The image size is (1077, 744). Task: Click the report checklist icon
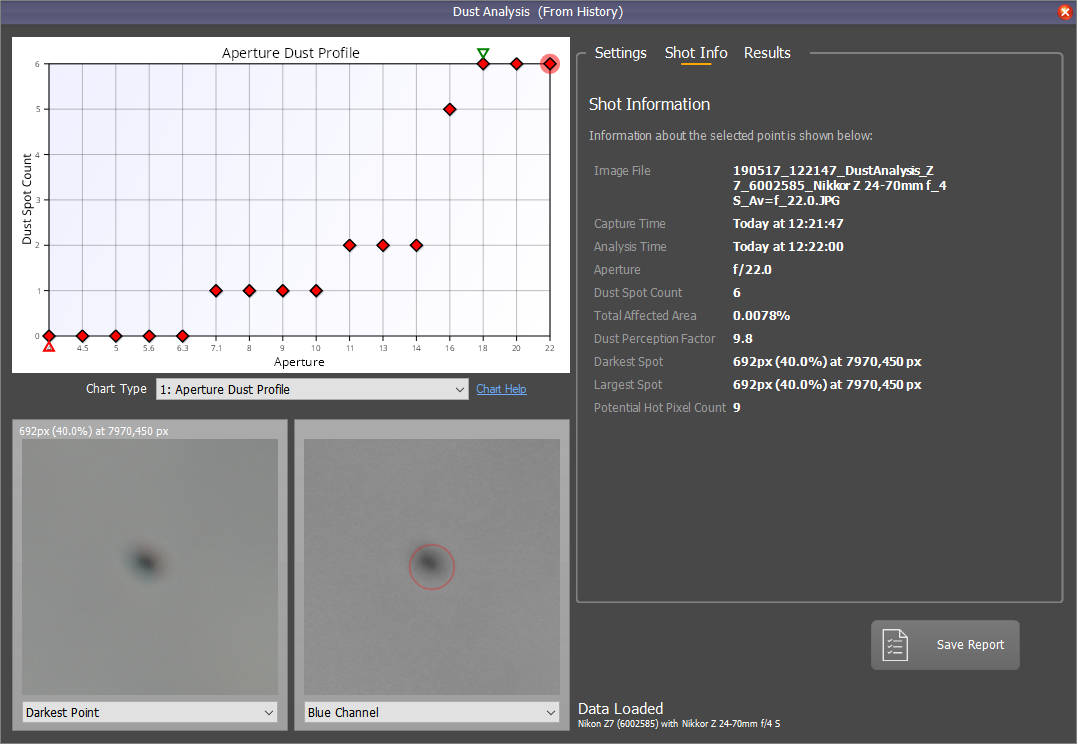pos(895,645)
